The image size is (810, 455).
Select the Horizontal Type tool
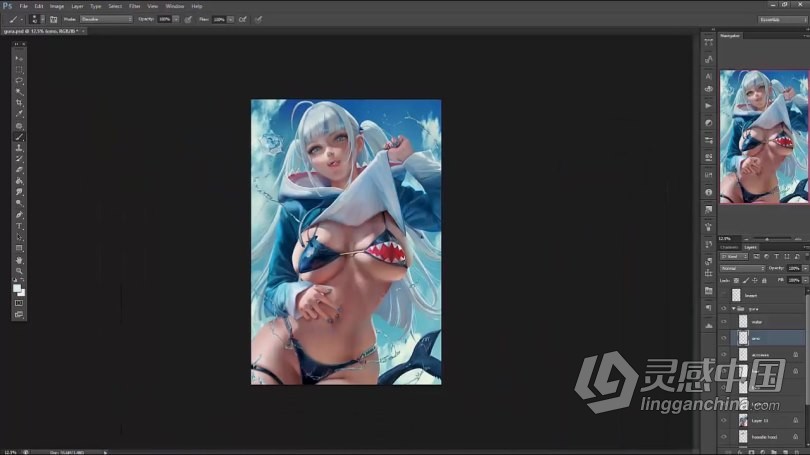pos(19,226)
